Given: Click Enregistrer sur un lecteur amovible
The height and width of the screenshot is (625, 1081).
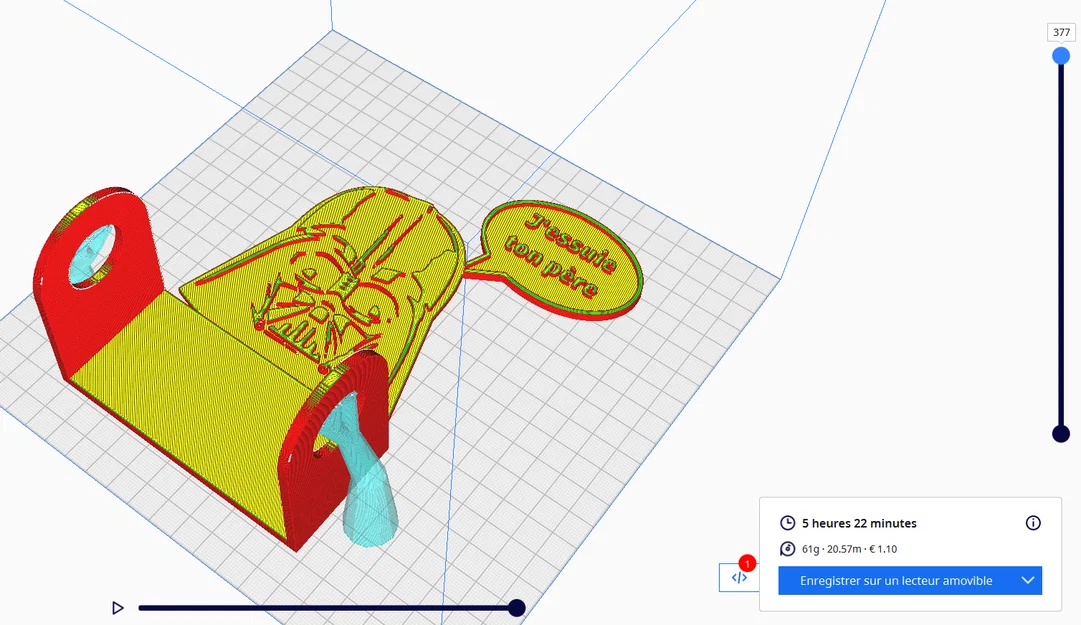Looking at the screenshot, I should [x=896, y=581].
